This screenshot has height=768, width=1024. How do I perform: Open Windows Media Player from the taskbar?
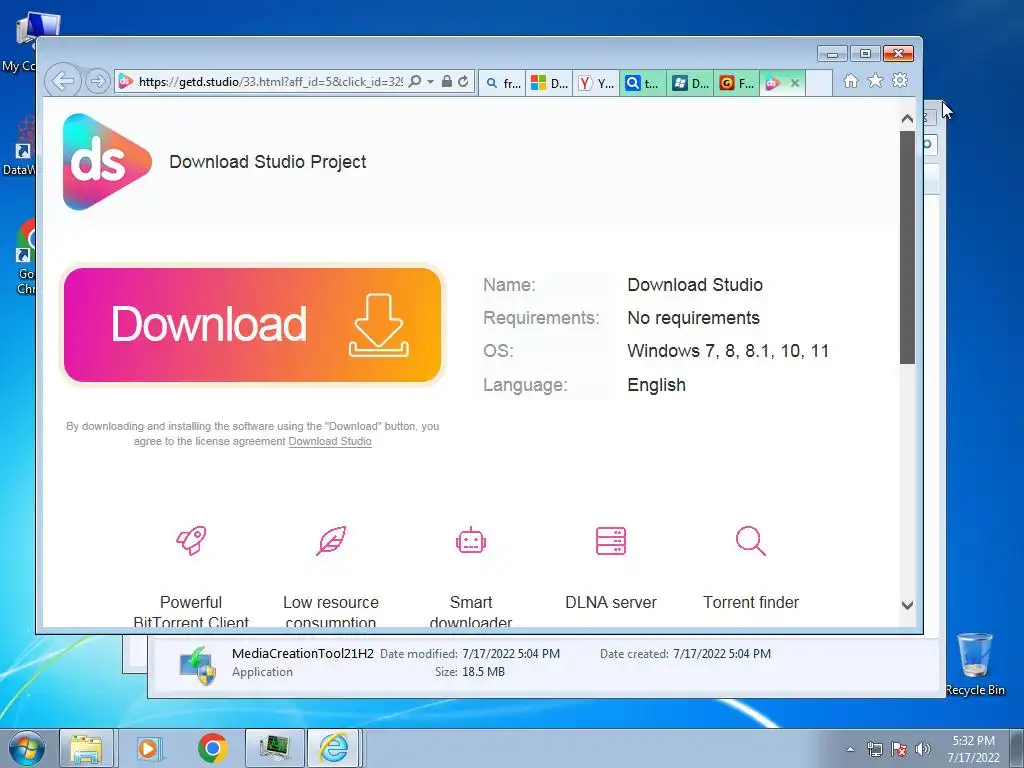click(149, 749)
